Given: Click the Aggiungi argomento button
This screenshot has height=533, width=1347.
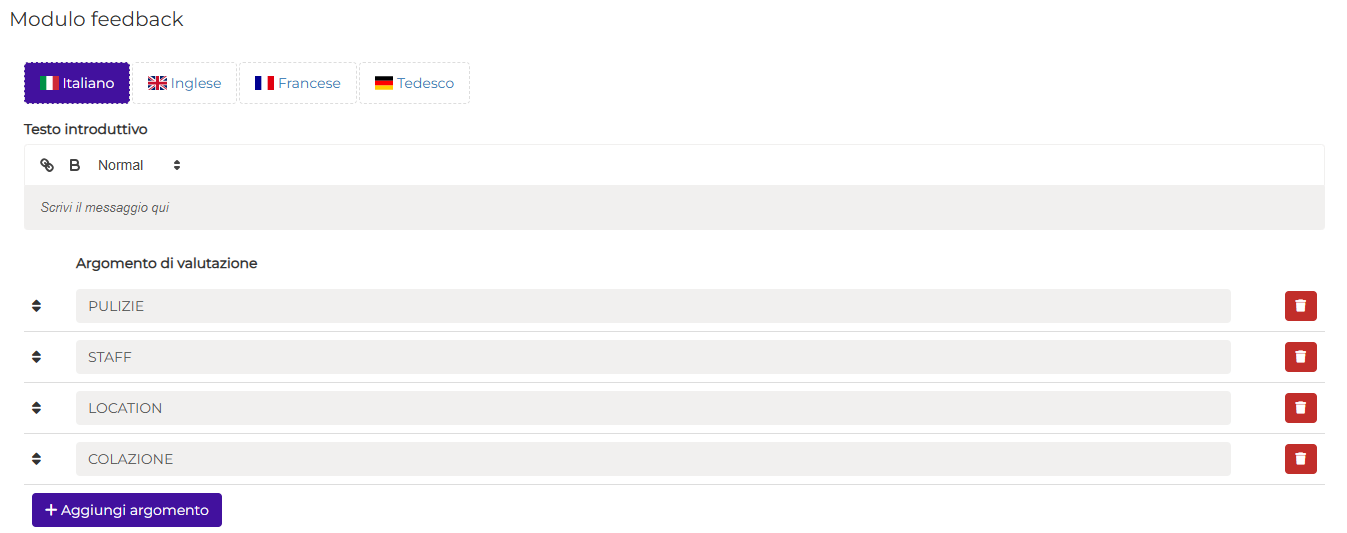Looking at the screenshot, I should coord(127,510).
